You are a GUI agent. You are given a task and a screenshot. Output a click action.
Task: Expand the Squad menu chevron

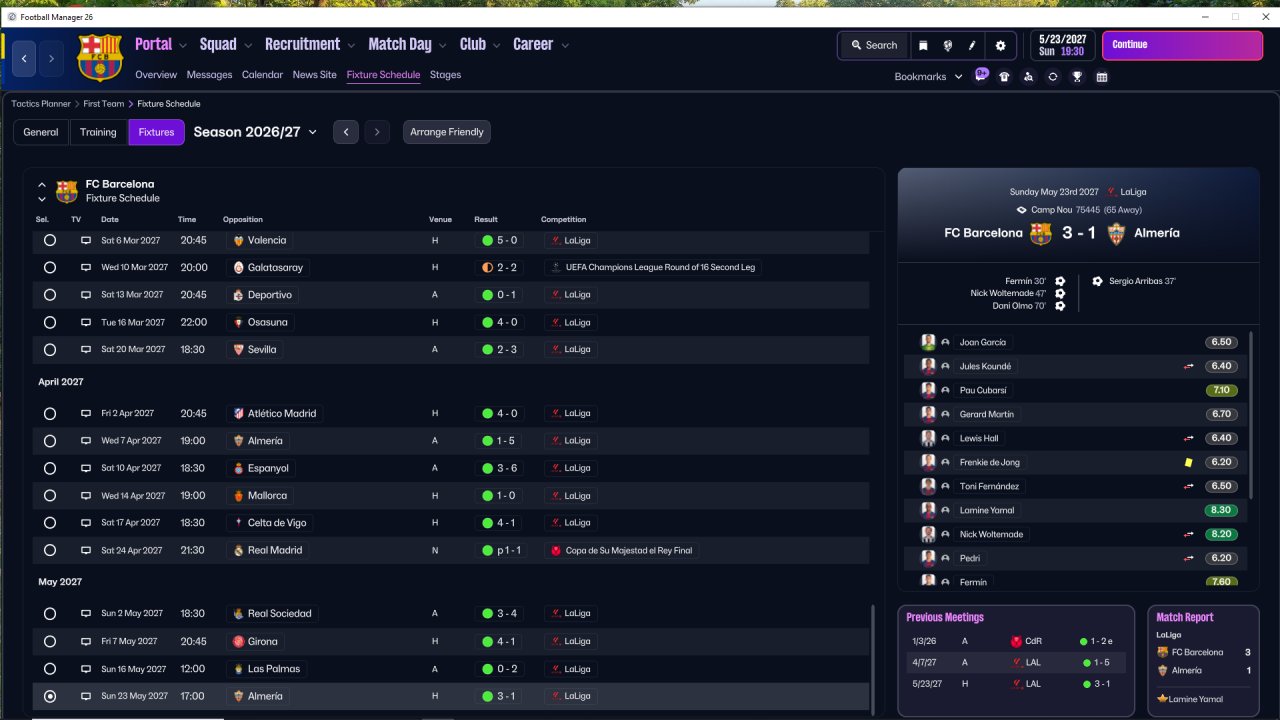click(248, 45)
